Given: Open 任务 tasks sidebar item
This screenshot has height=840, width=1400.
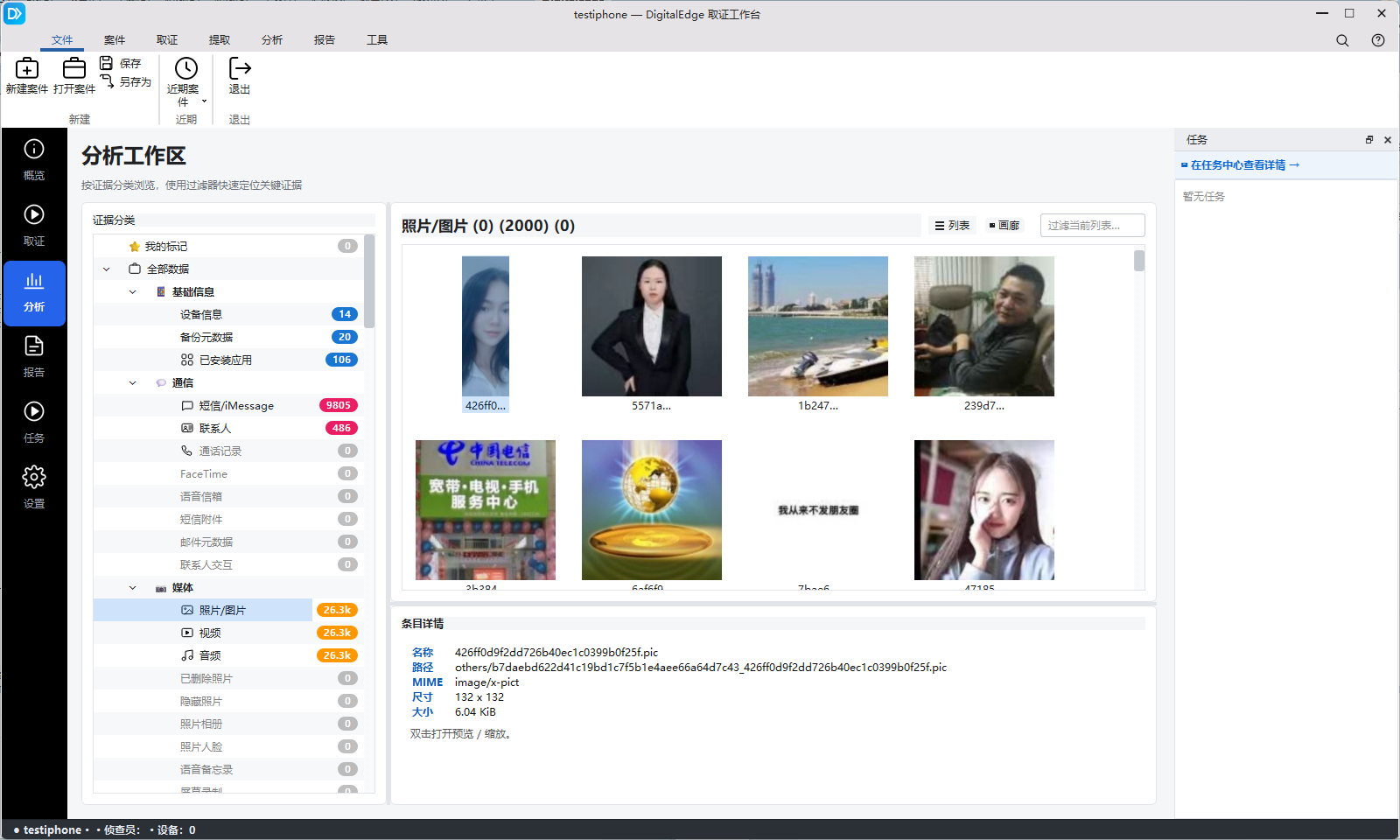Looking at the screenshot, I should [x=34, y=423].
